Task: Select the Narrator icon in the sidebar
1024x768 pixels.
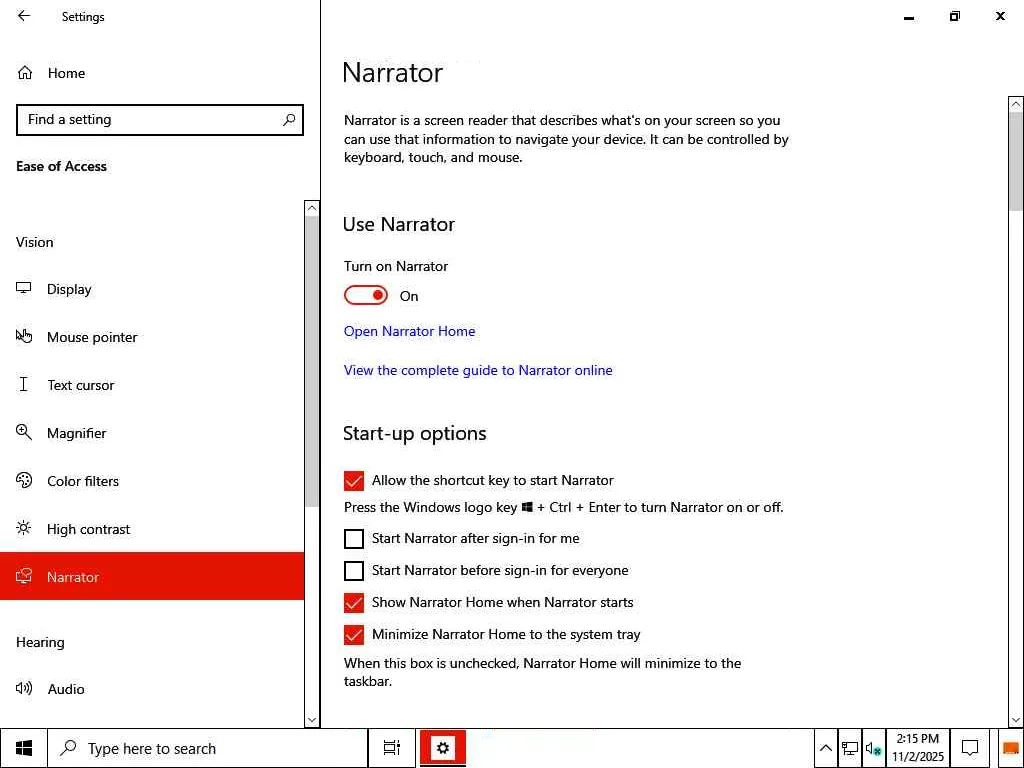Action: (24, 576)
